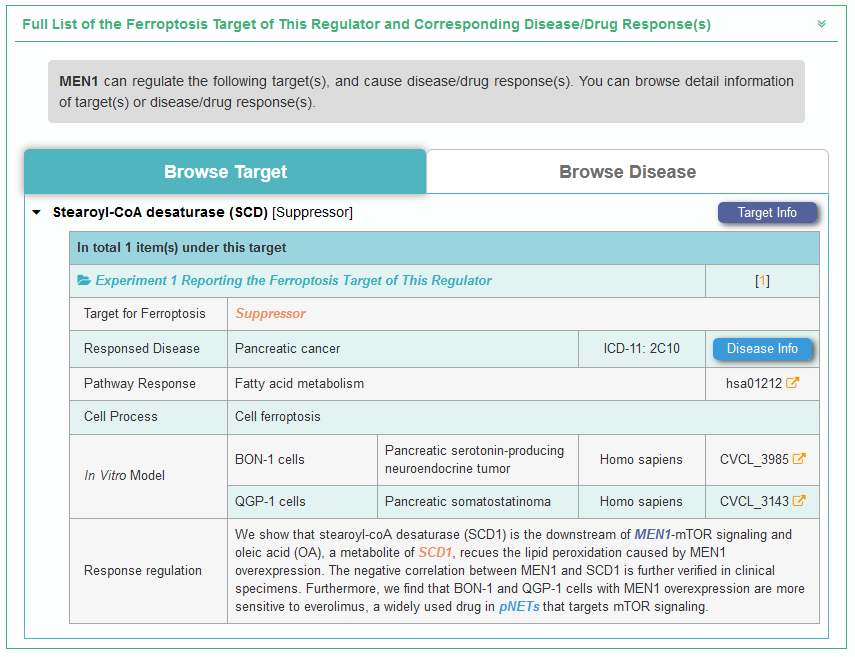Click the ICD-11: 2C10 cell
This screenshot has width=855, height=657.
641,349
